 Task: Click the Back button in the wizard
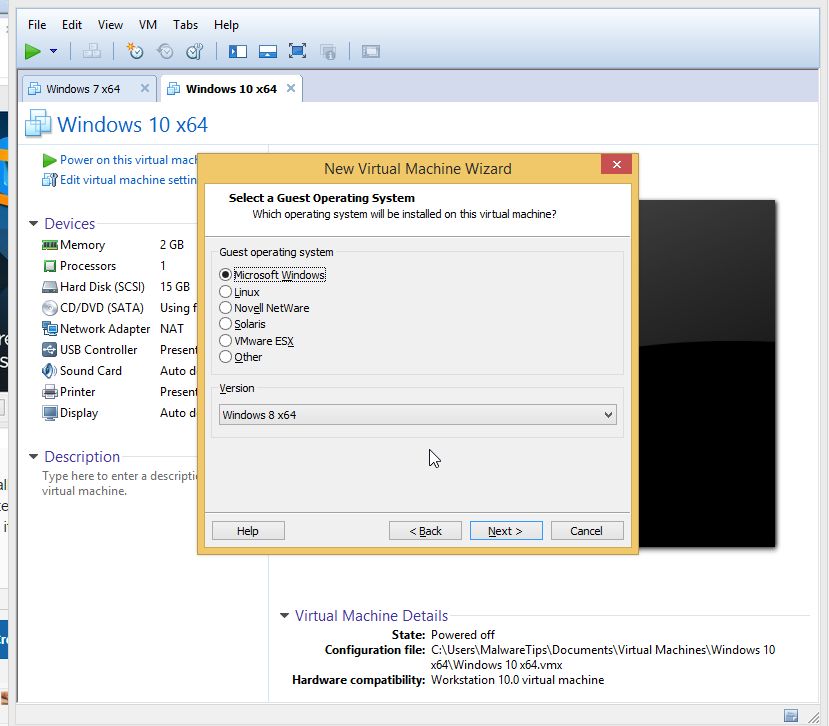click(x=425, y=530)
